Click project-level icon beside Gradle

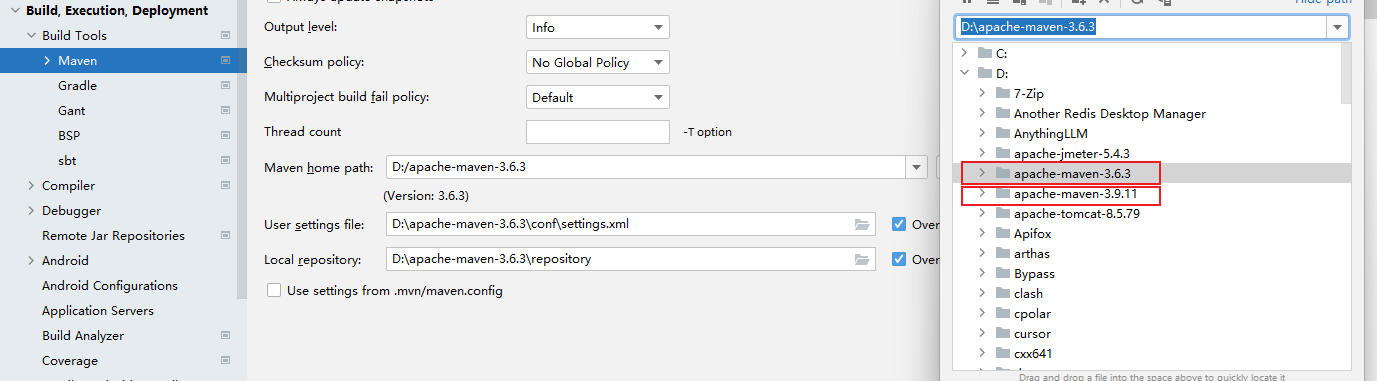(225, 86)
